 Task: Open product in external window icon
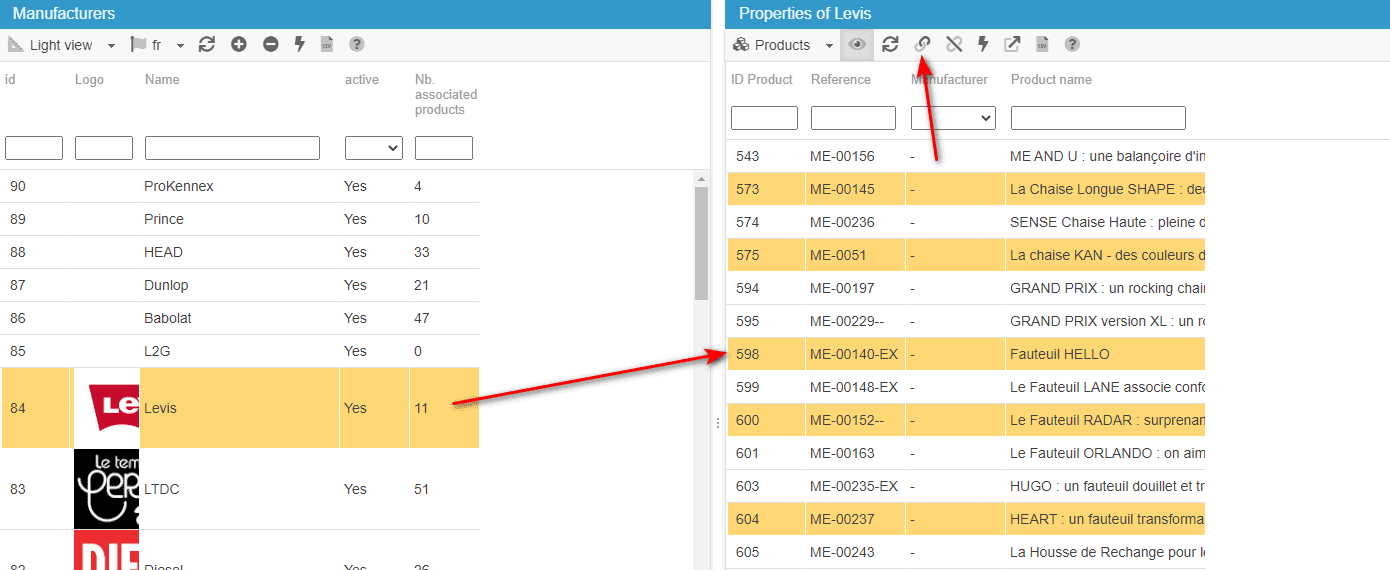1012,44
